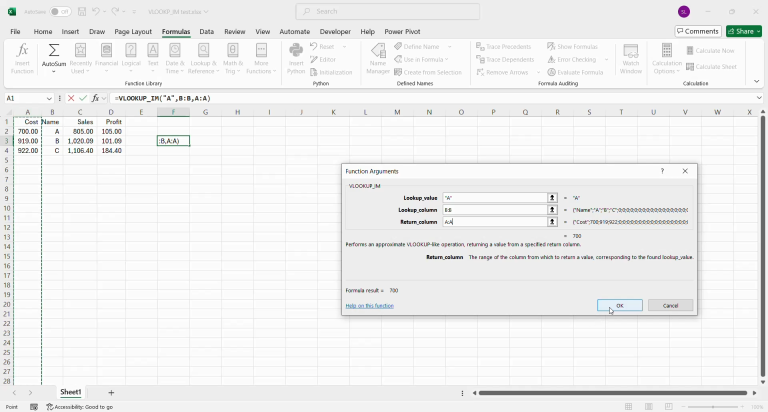Click the Lookup_column input field
This screenshot has height=412, width=768.
coord(493,210)
